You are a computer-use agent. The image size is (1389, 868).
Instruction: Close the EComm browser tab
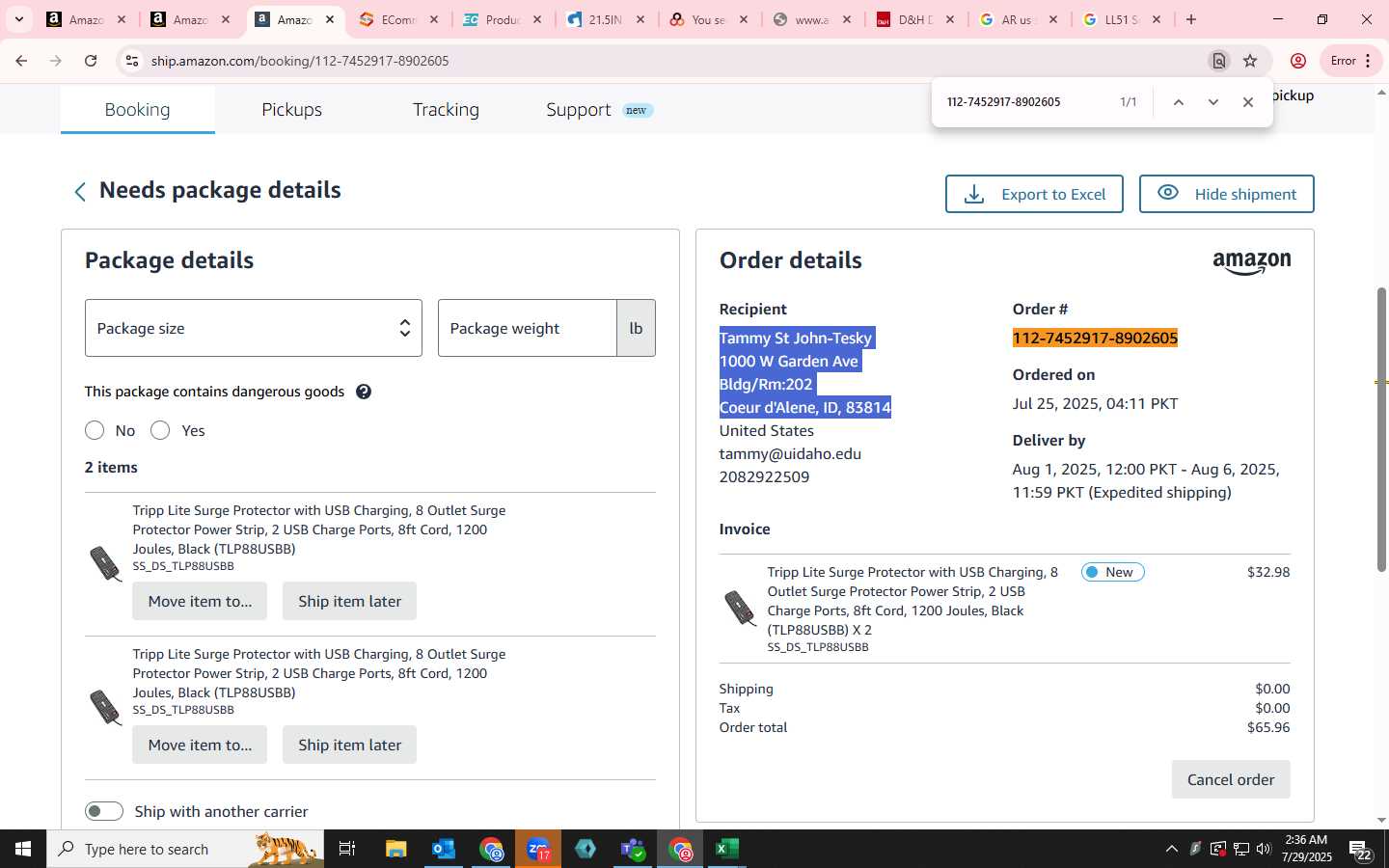click(x=433, y=19)
